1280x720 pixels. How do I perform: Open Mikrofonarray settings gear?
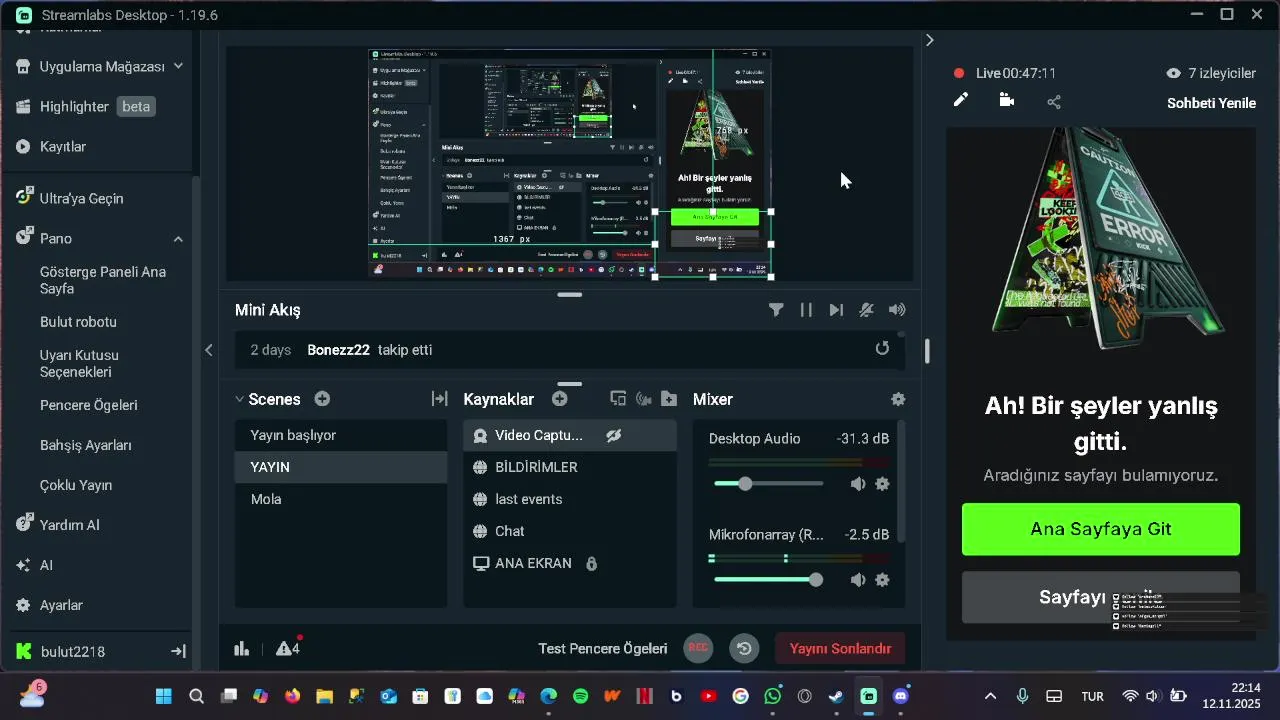pyautogui.click(x=882, y=580)
